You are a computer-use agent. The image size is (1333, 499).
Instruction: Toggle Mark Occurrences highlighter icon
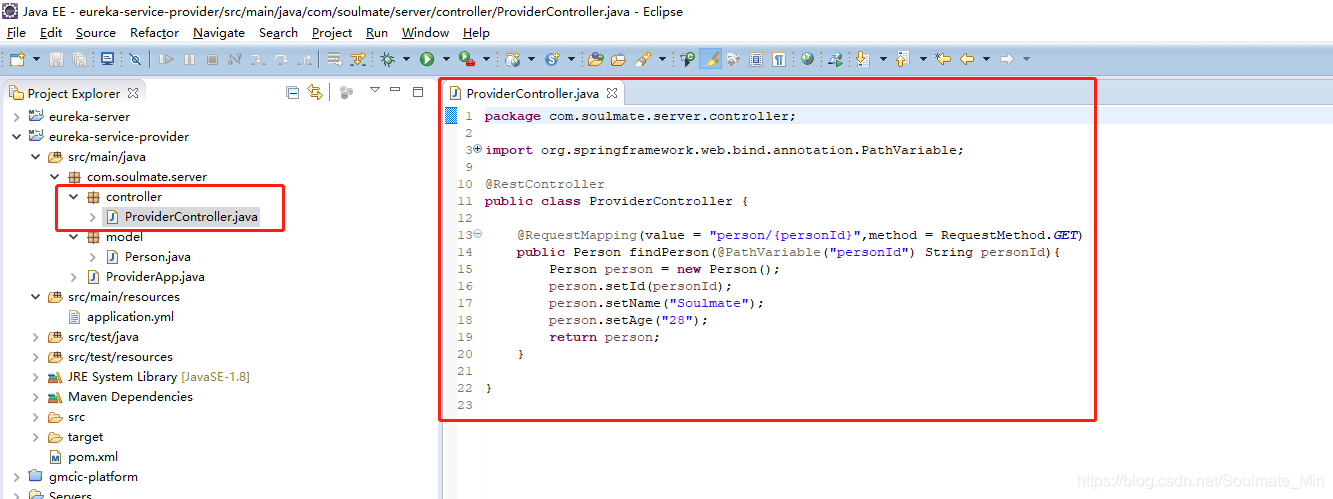[x=711, y=60]
